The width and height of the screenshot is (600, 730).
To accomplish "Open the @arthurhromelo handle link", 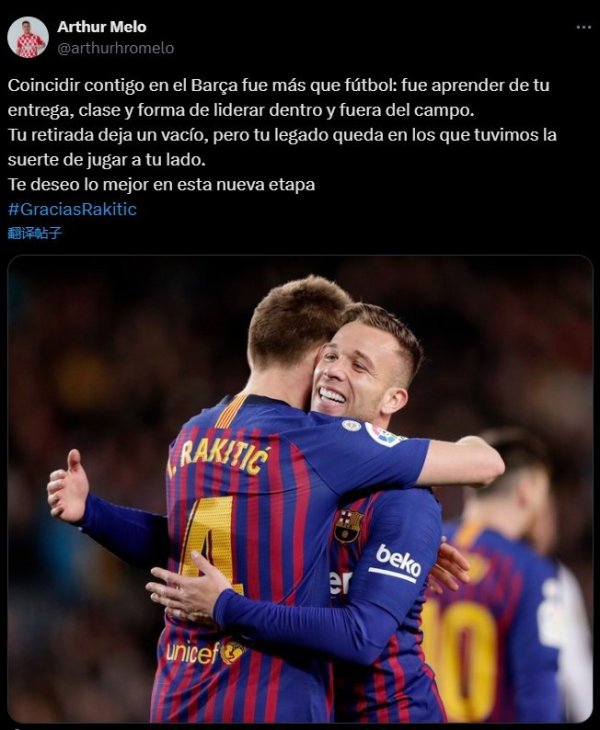I will (115, 48).
